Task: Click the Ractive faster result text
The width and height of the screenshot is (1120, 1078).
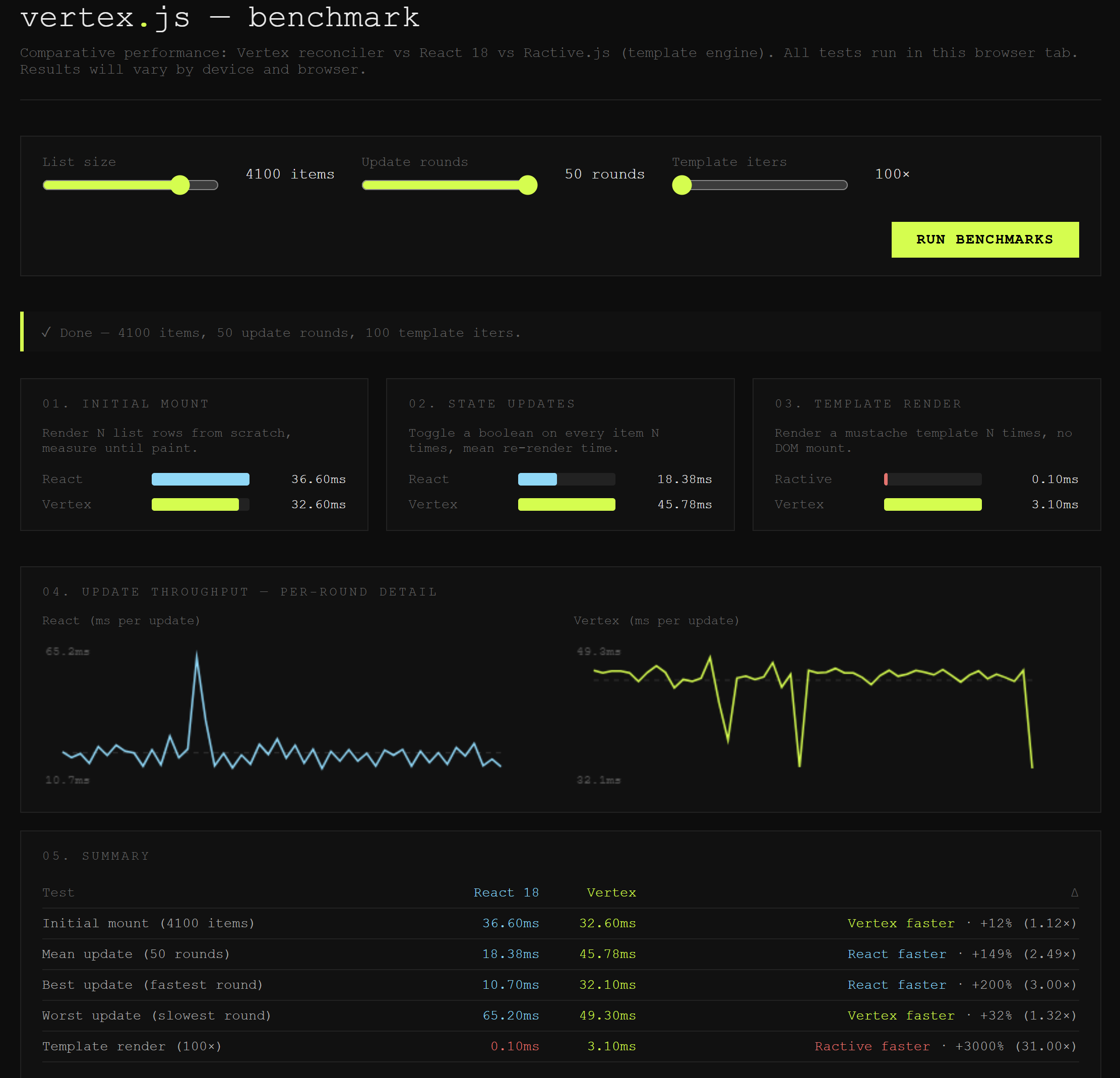Action: pyautogui.click(x=872, y=1046)
